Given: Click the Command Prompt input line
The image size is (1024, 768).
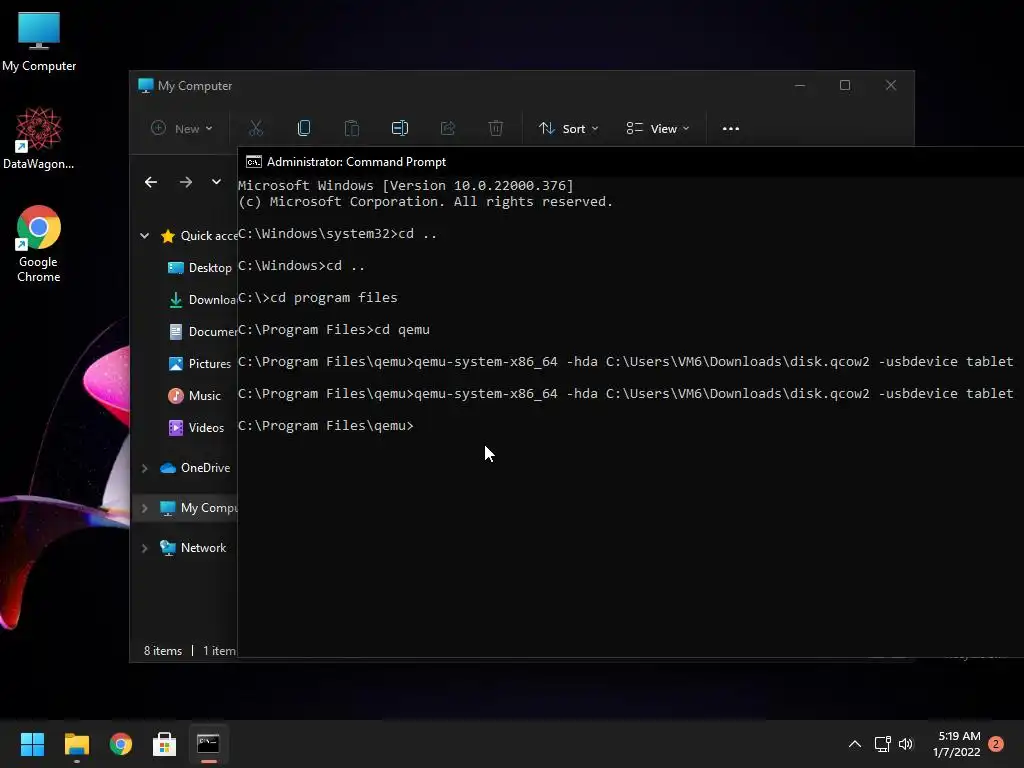Looking at the screenshot, I should (x=326, y=426).
